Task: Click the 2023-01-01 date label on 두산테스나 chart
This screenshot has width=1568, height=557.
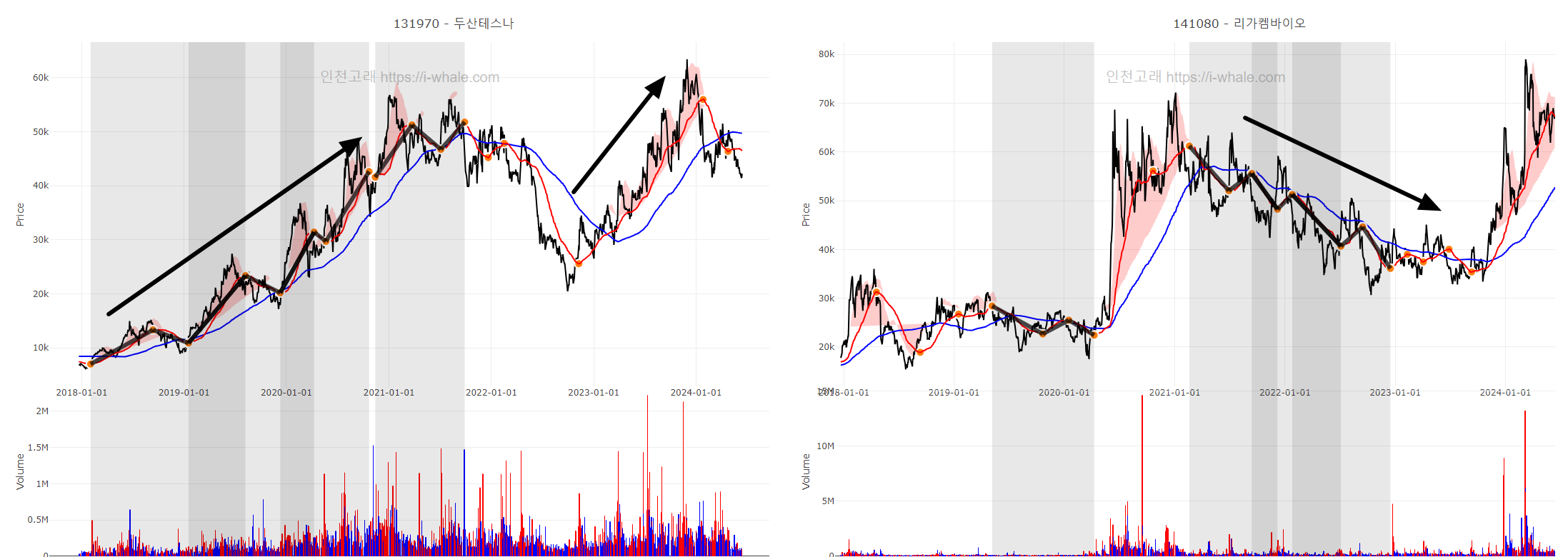Action: pyautogui.click(x=594, y=393)
